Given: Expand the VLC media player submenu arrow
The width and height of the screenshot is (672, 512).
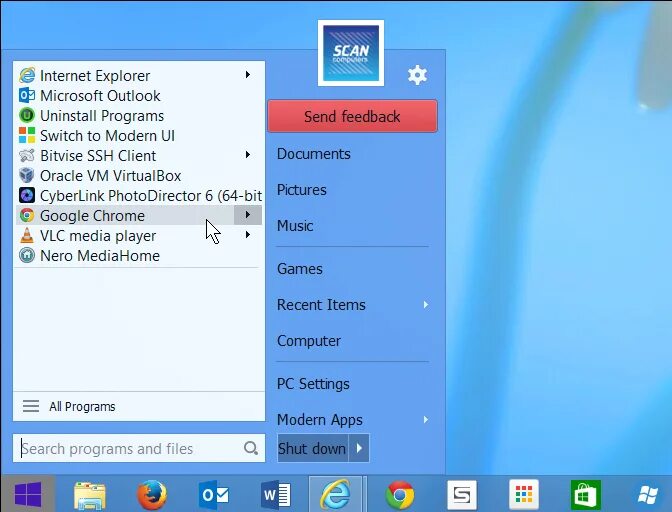Looking at the screenshot, I should 248,235.
